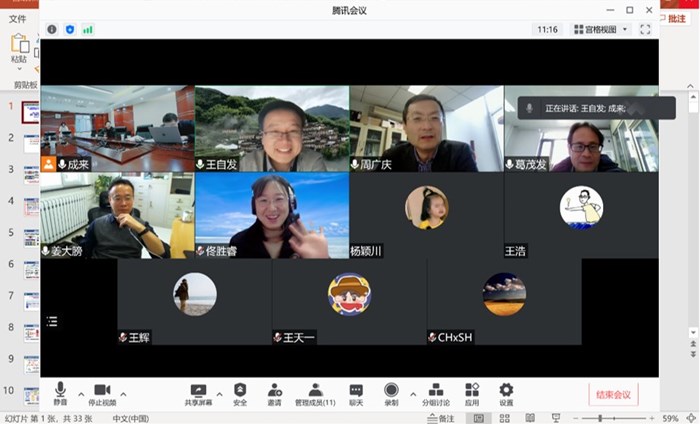The width and height of the screenshot is (700, 424).
Task: Click the meeting info icon at top left
Action: [52, 30]
